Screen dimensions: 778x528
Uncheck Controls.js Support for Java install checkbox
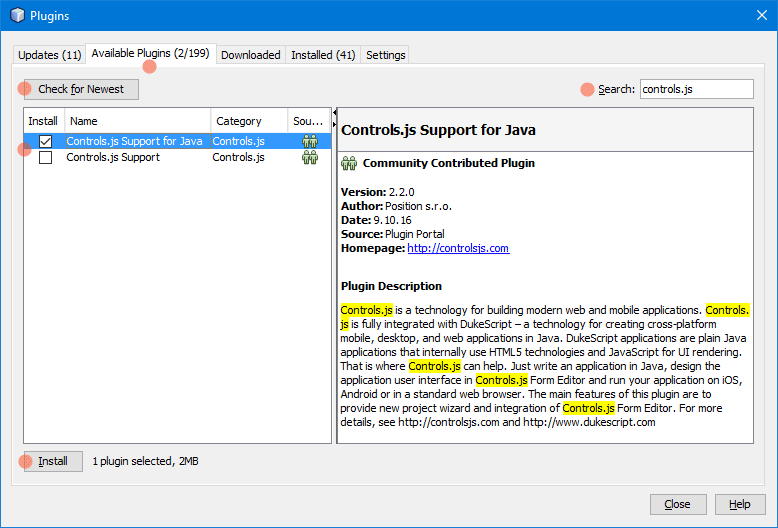coord(46,141)
